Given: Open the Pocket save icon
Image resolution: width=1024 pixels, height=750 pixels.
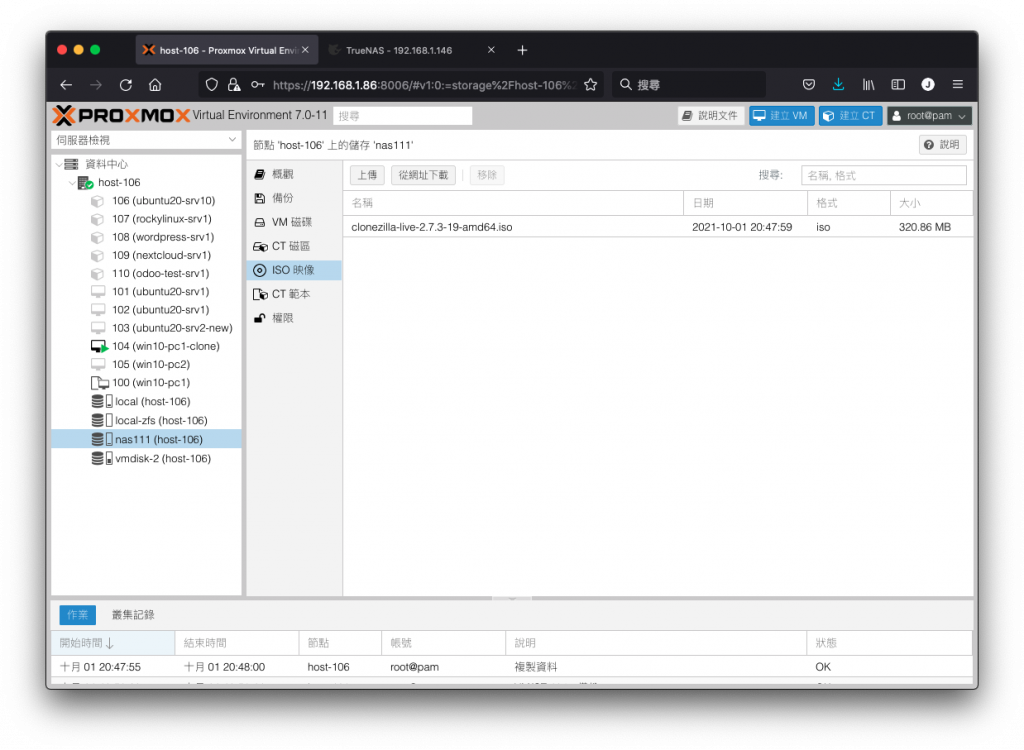Looking at the screenshot, I should (x=808, y=84).
